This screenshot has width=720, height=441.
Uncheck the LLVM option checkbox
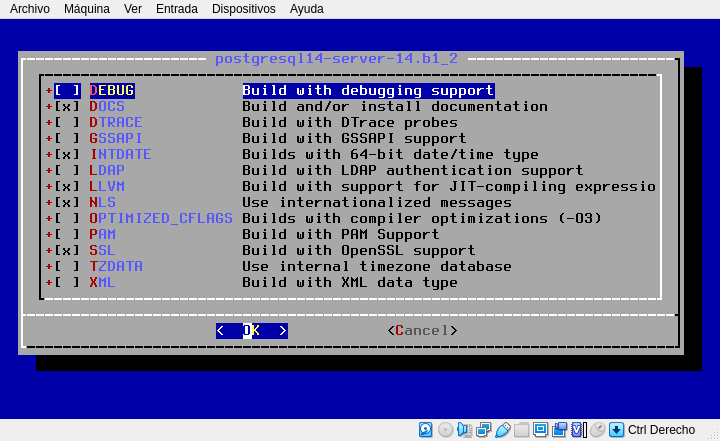67,187
